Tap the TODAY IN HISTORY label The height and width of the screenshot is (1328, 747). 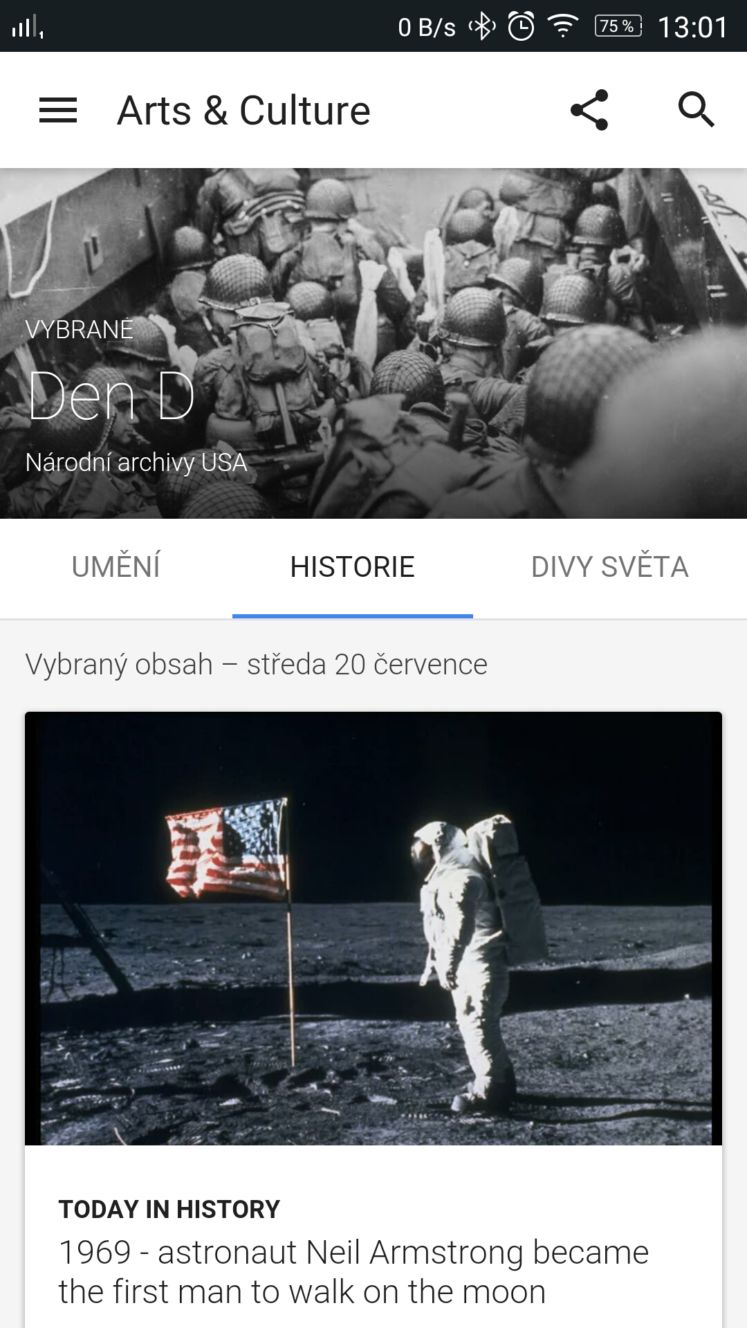[x=169, y=1209]
